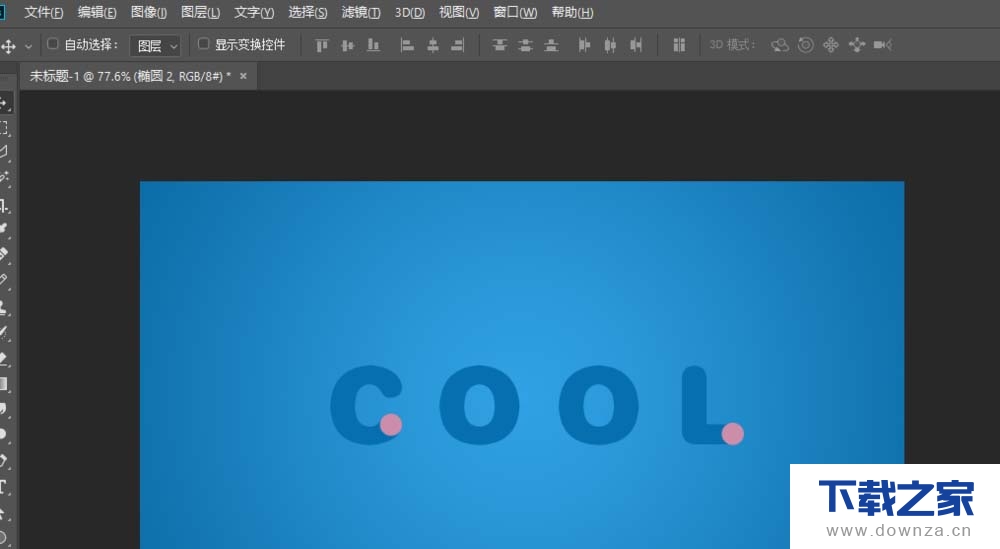Select the Crop tool

click(4, 206)
